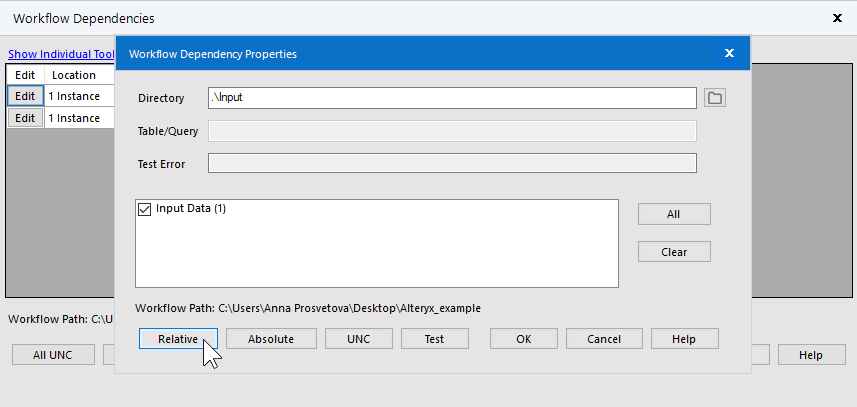
Task: Open the Show Individual Tools link
Action: pos(61,54)
